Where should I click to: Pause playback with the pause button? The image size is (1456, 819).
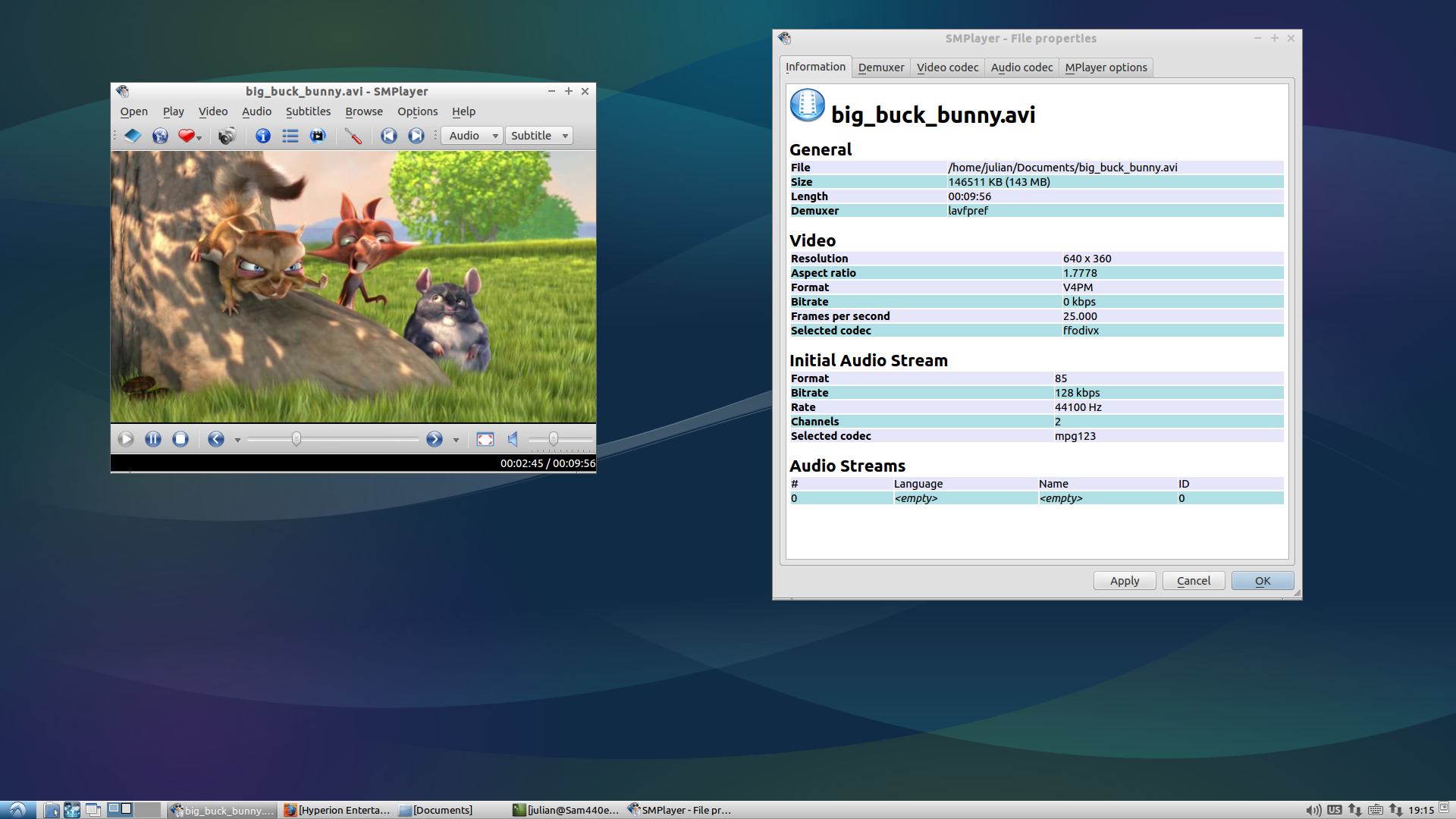(x=153, y=439)
